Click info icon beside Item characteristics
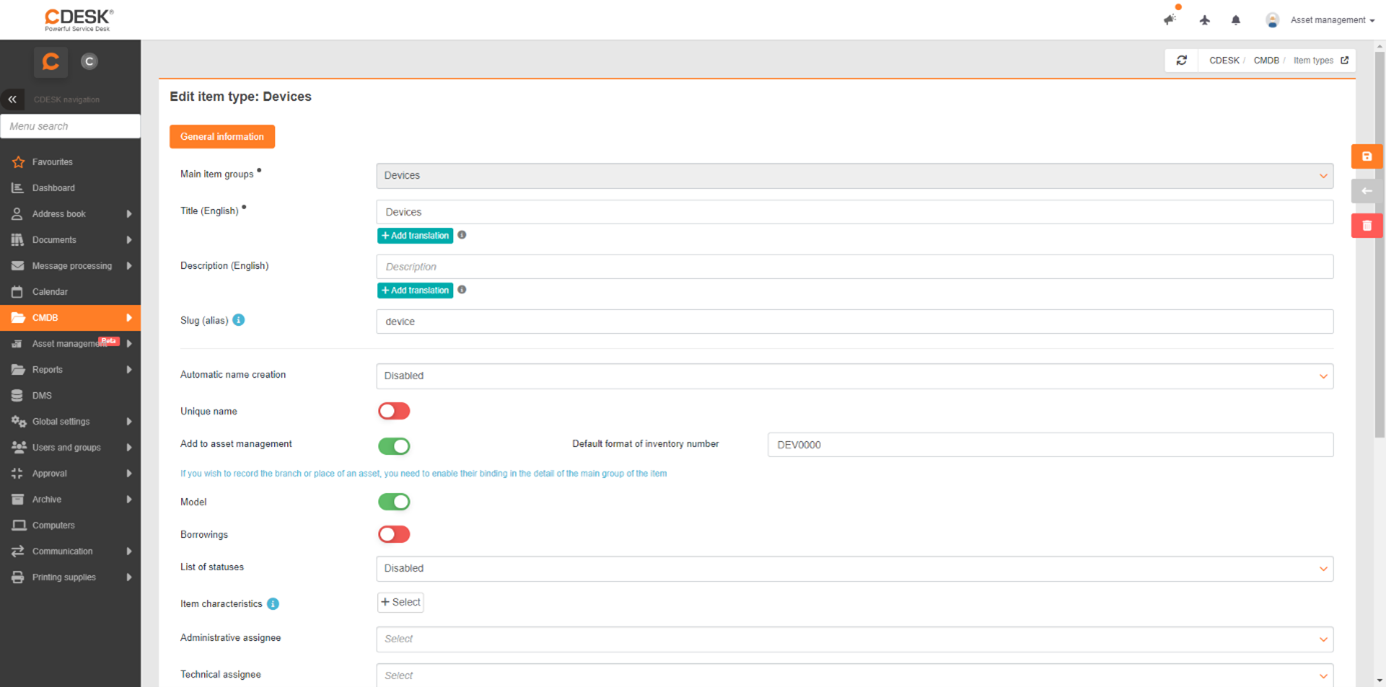The image size is (1386, 687). pyautogui.click(x=273, y=604)
